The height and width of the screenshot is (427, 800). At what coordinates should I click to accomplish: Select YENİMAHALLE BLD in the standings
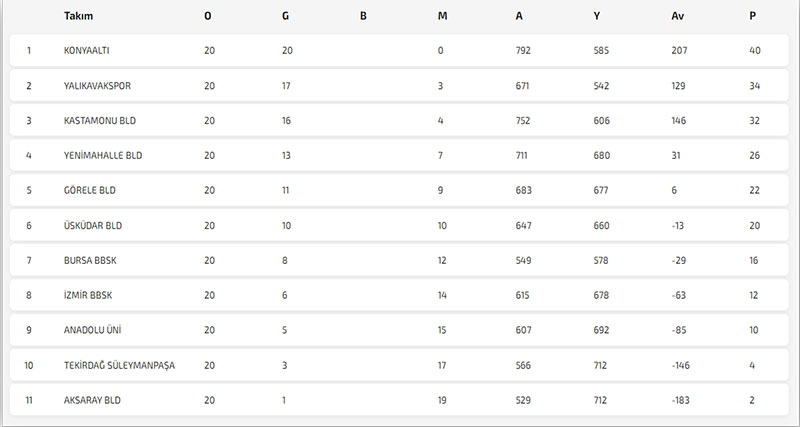point(103,155)
